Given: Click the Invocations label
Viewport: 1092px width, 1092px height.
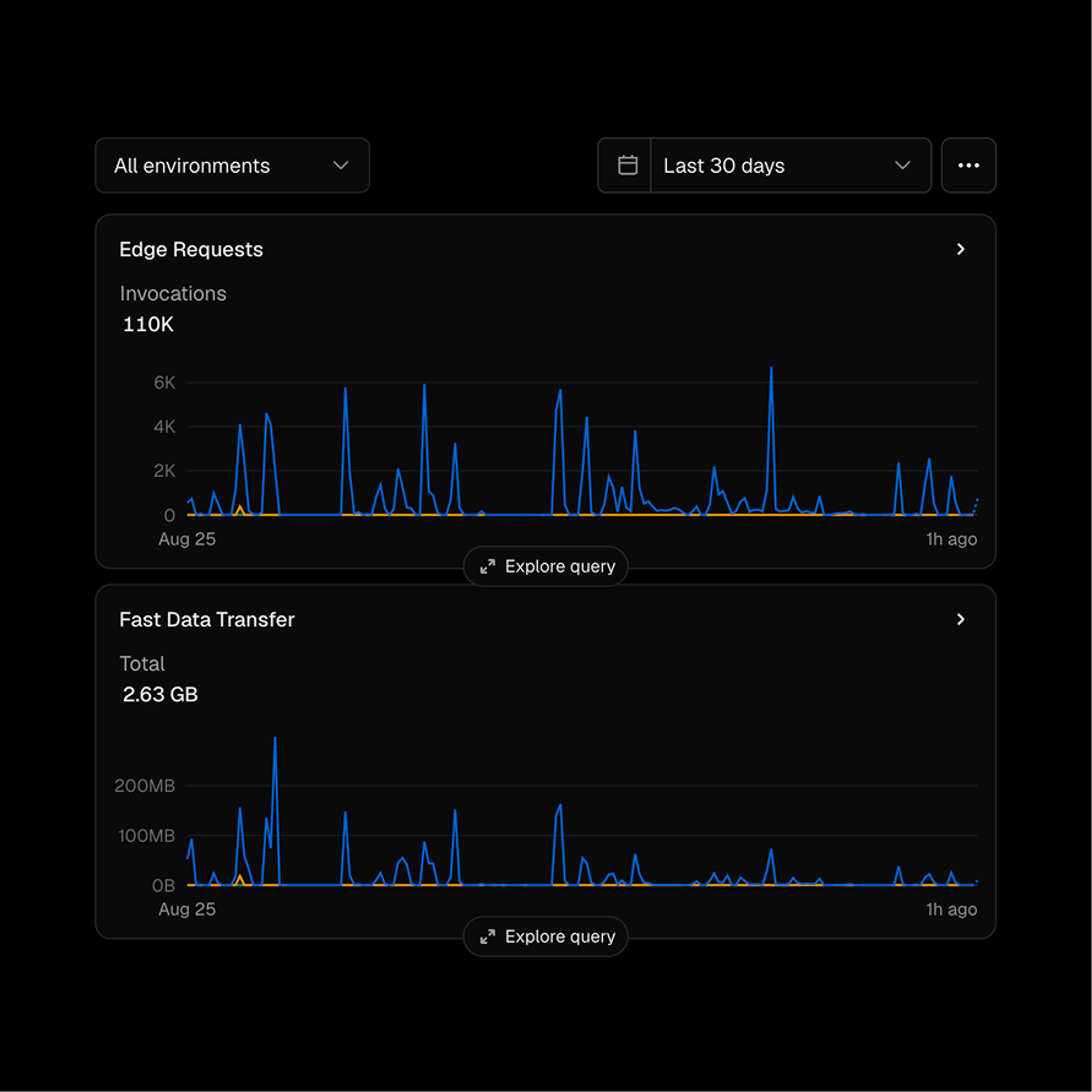Looking at the screenshot, I should point(173,293).
